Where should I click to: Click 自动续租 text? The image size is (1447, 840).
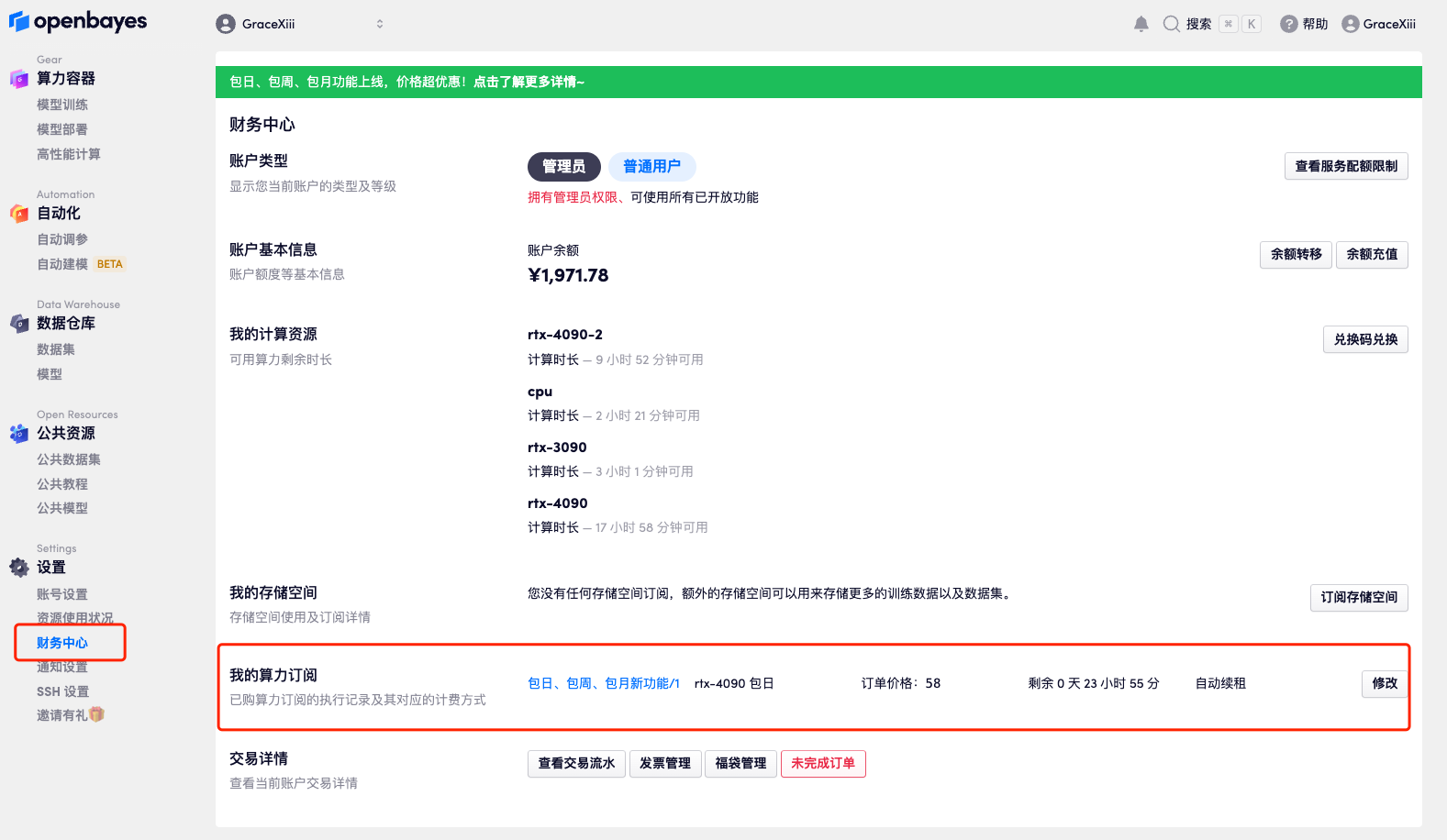1220,683
